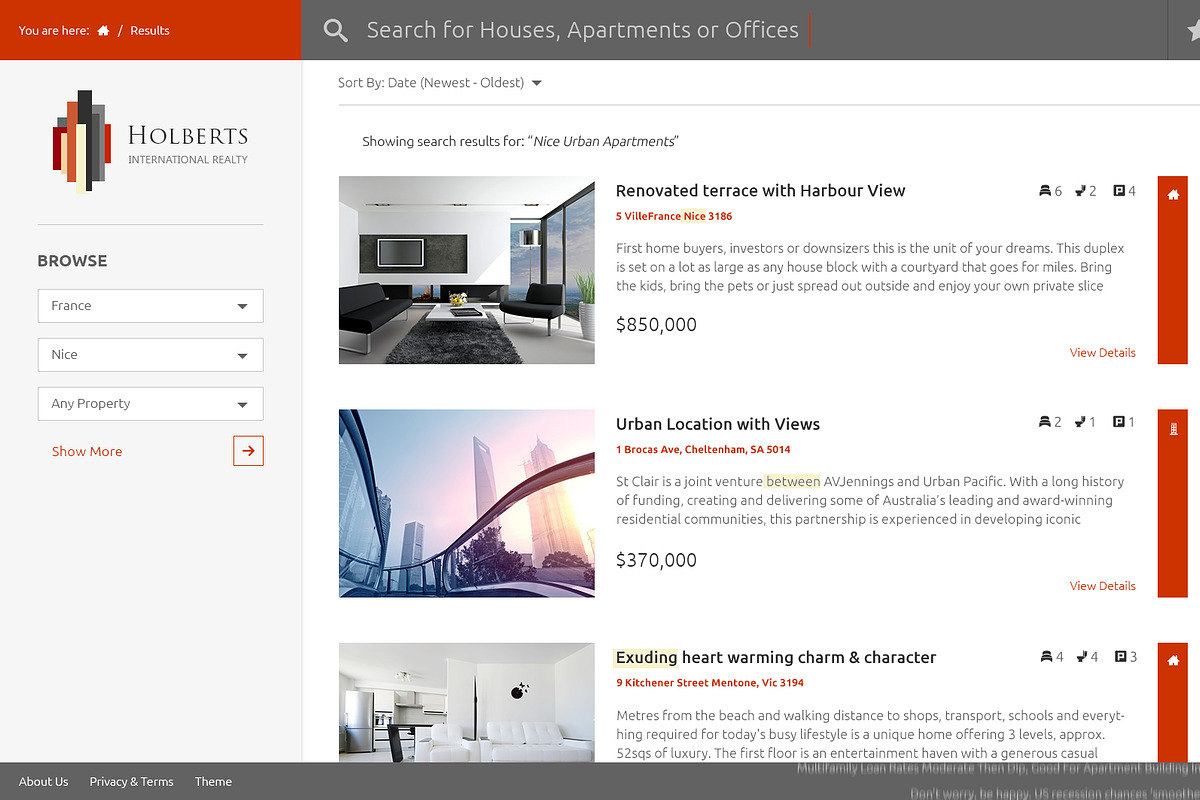Open the Exuding charm white interior thumbnail
This screenshot has height=800, width=1200.
(x=467, y=702)
